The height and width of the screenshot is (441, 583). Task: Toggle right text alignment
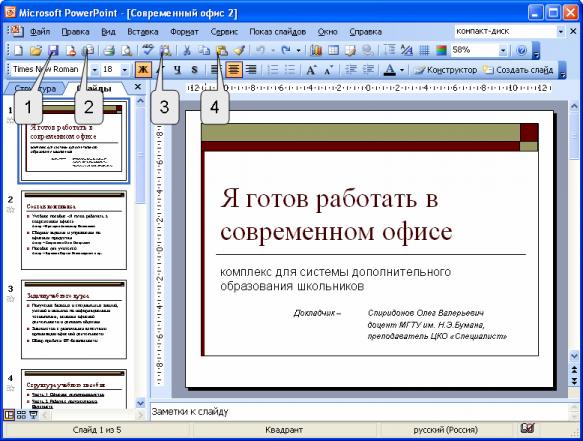pos(251,70)
